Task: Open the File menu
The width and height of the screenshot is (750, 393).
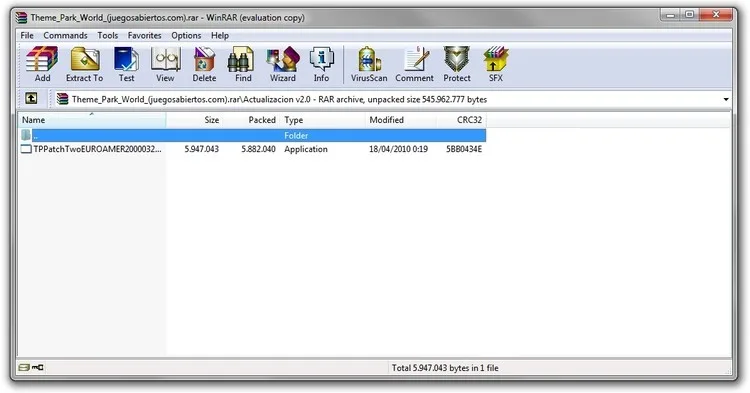Action: [x=27, y=35]
